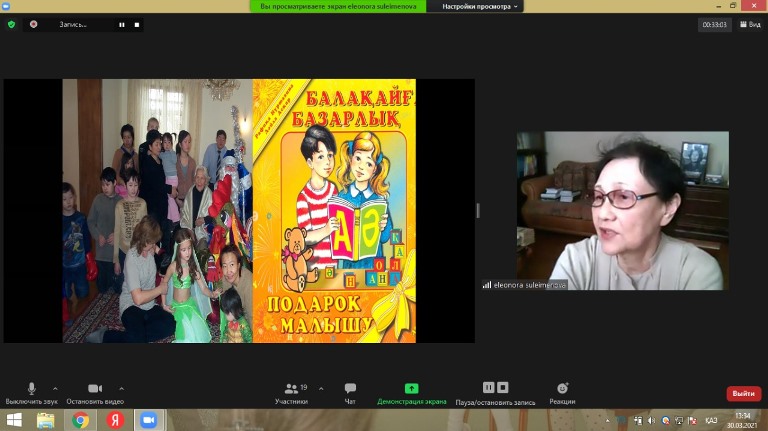This screenshot has width=768, height=431.
Task: Open Настройки просмотра view options dropdown
Action: pos(480,6)
